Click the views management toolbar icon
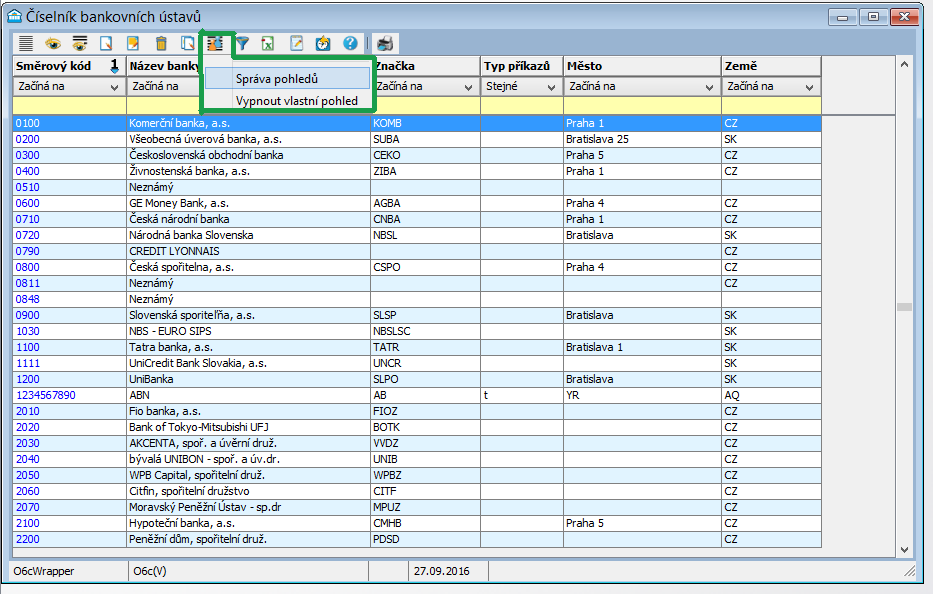 [214, 43]
